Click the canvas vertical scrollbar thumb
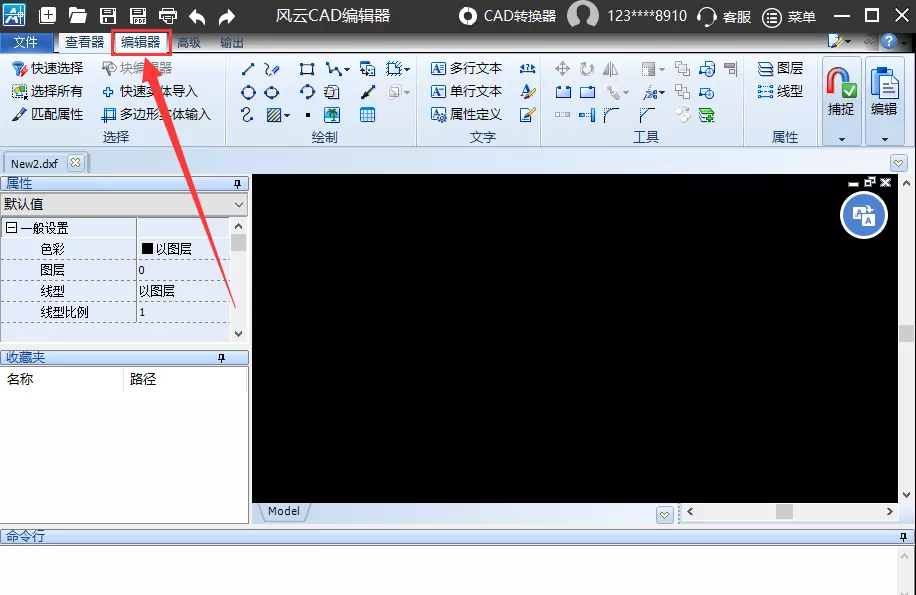 [906, 333]
